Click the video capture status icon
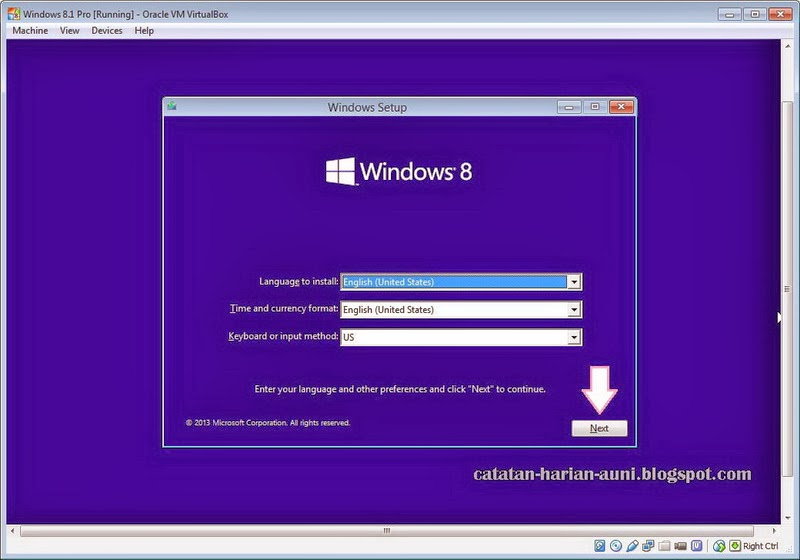The image size is (800, 560). 680,546
